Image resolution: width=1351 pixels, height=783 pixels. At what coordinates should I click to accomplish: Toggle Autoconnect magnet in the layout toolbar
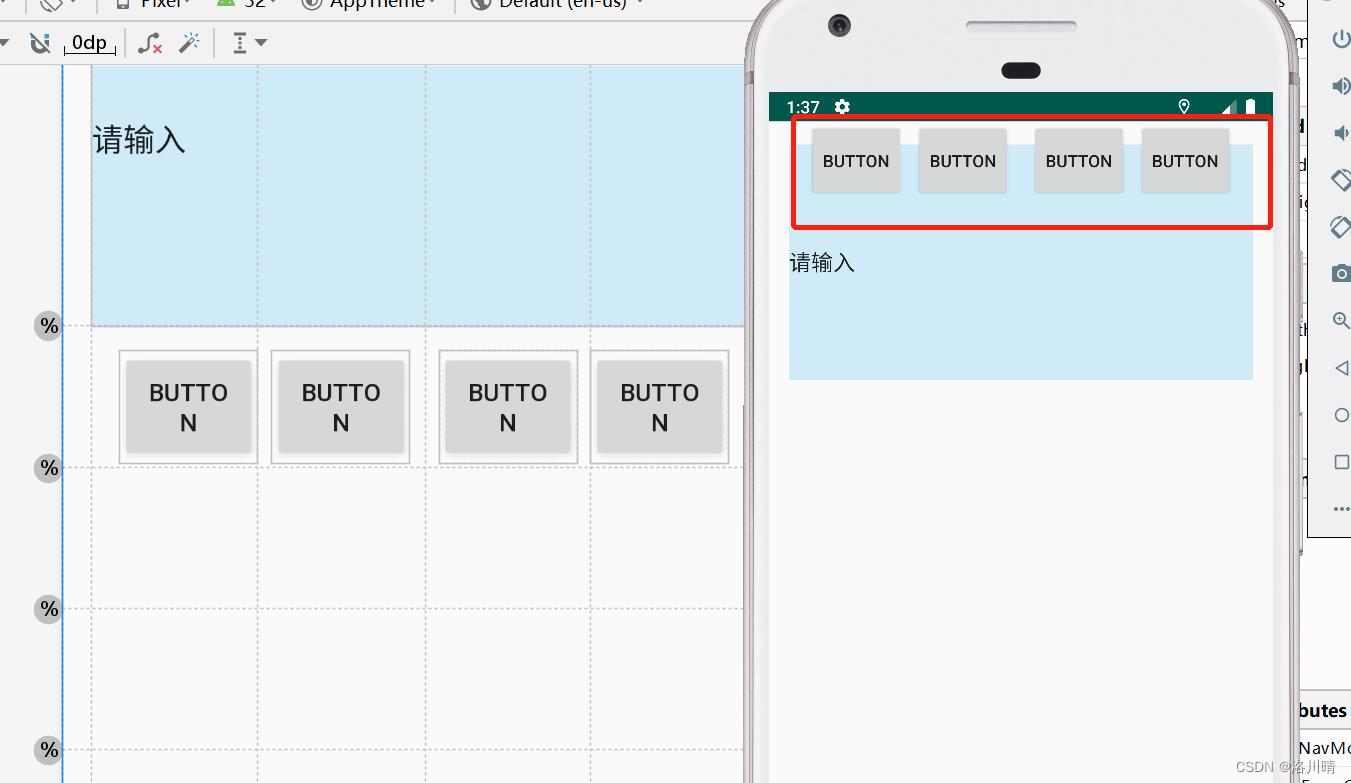click(x=40, y=42)
